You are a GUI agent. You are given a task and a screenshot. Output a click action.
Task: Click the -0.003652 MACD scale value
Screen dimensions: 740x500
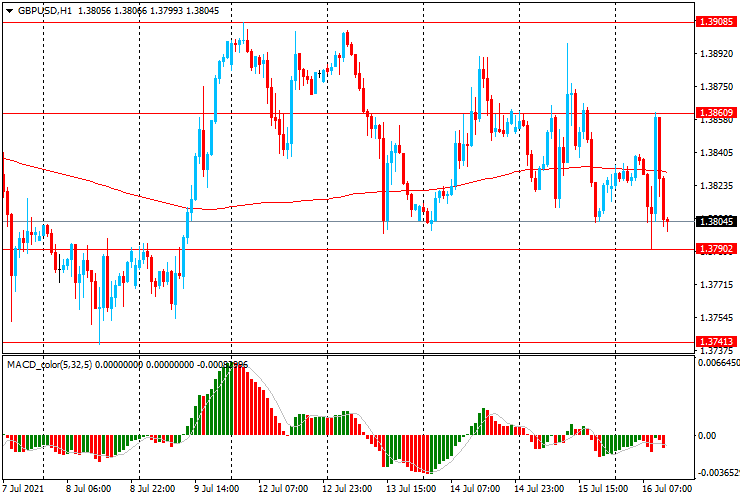[718, 473]
